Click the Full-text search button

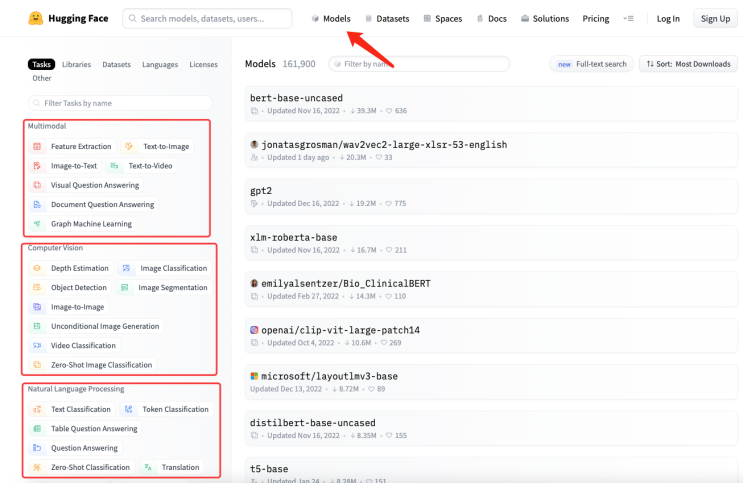pyautogui.click(x=591, y=64)
